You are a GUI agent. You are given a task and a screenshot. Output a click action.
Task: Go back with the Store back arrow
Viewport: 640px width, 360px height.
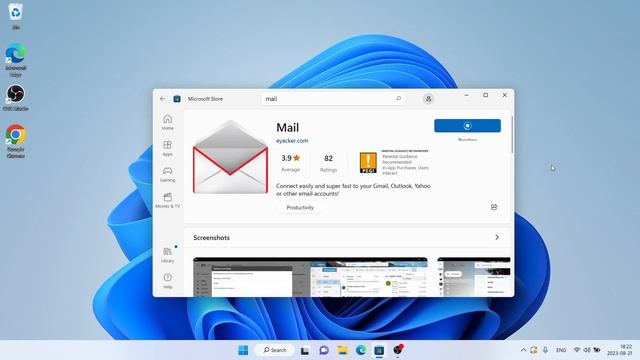click(162, 99)
